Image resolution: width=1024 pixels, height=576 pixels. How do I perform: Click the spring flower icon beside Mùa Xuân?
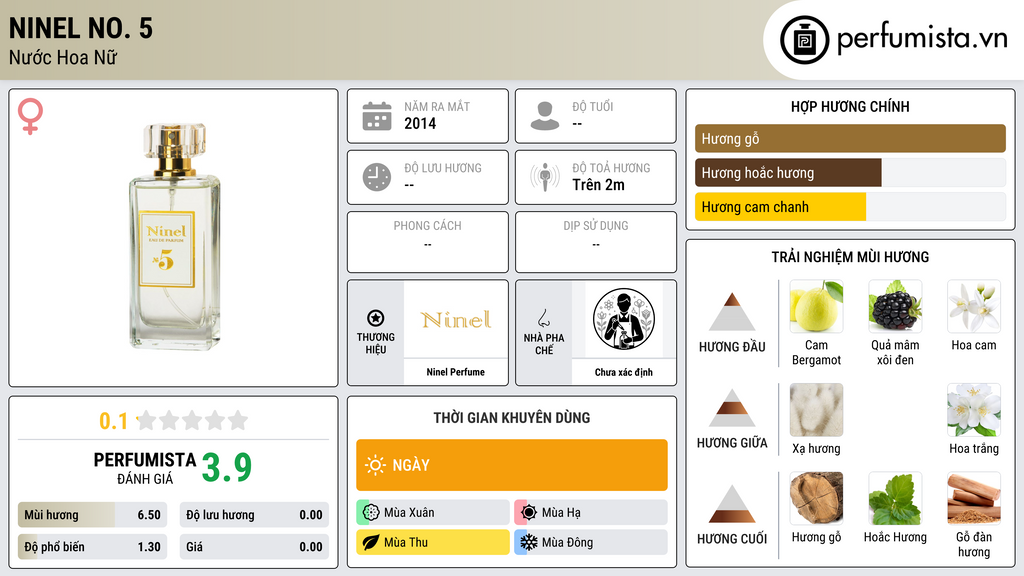pos(371,513)
